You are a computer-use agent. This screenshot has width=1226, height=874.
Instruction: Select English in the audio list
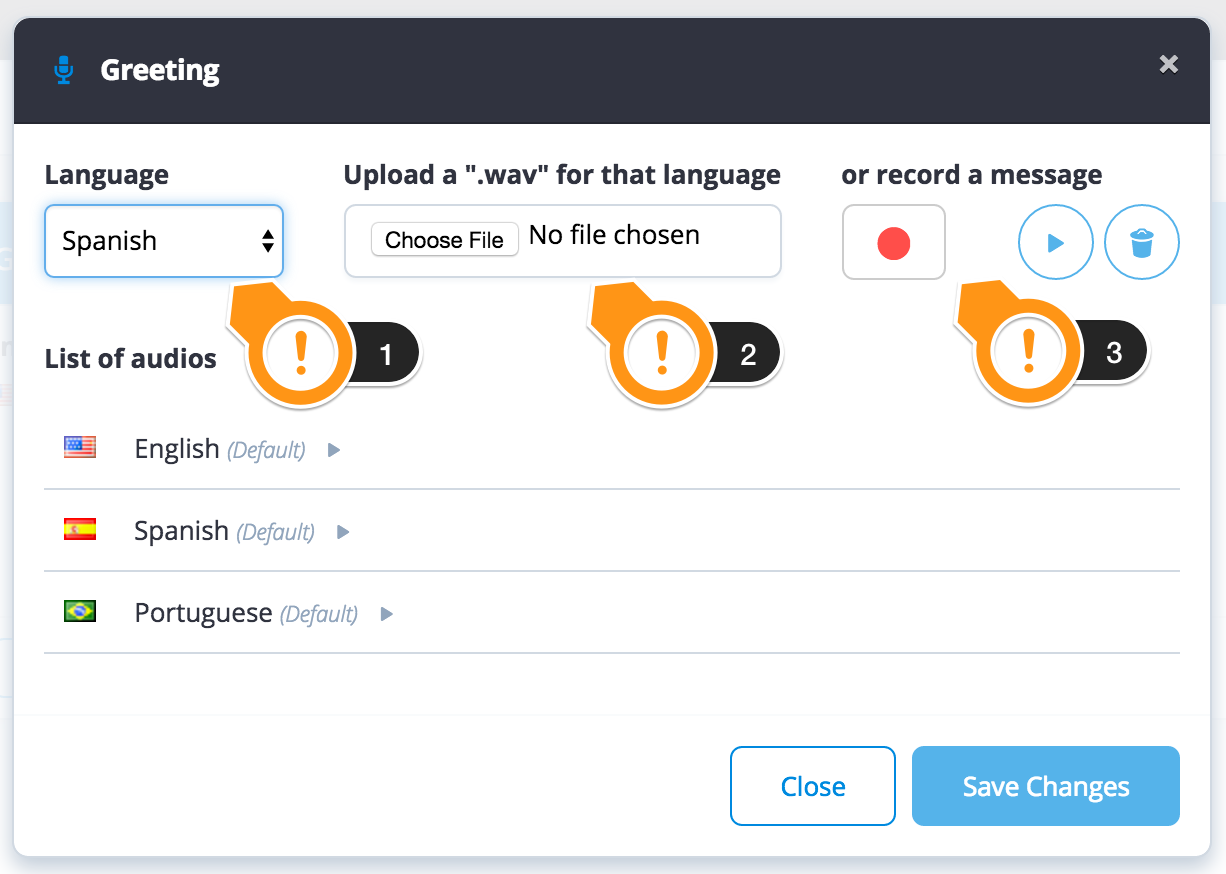(177, 449)
